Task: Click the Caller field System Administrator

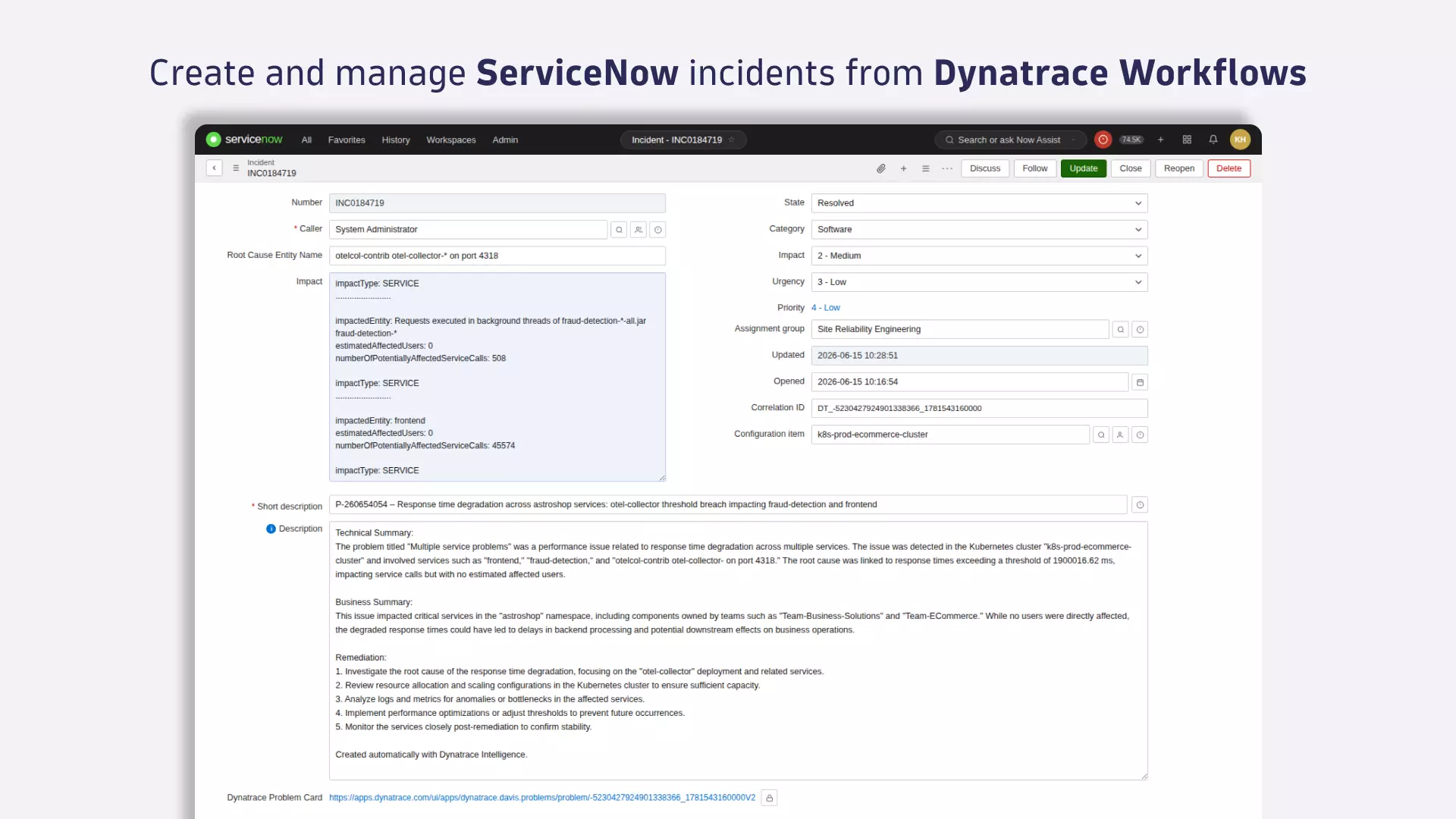Action: click(469, 230)
